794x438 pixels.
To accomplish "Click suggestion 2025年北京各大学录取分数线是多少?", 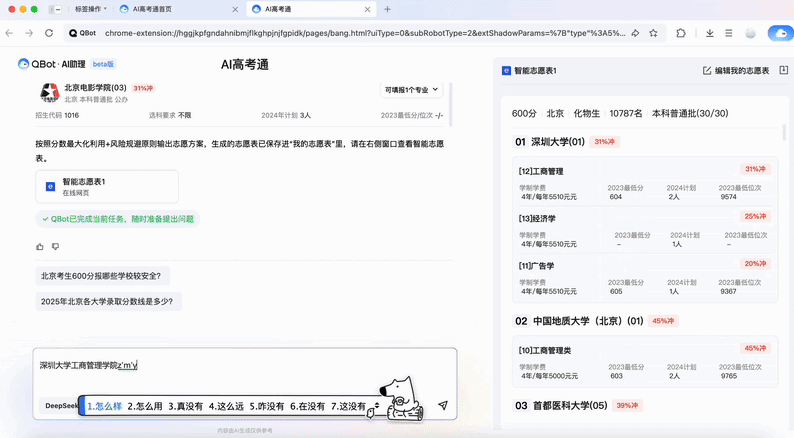I will (108, 301).
